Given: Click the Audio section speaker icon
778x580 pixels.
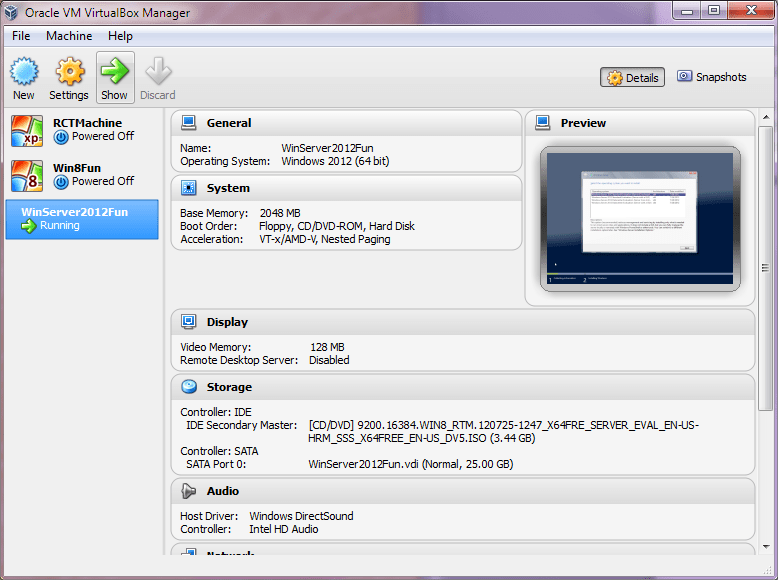Looking at the screenshot, I should (189, 491).
